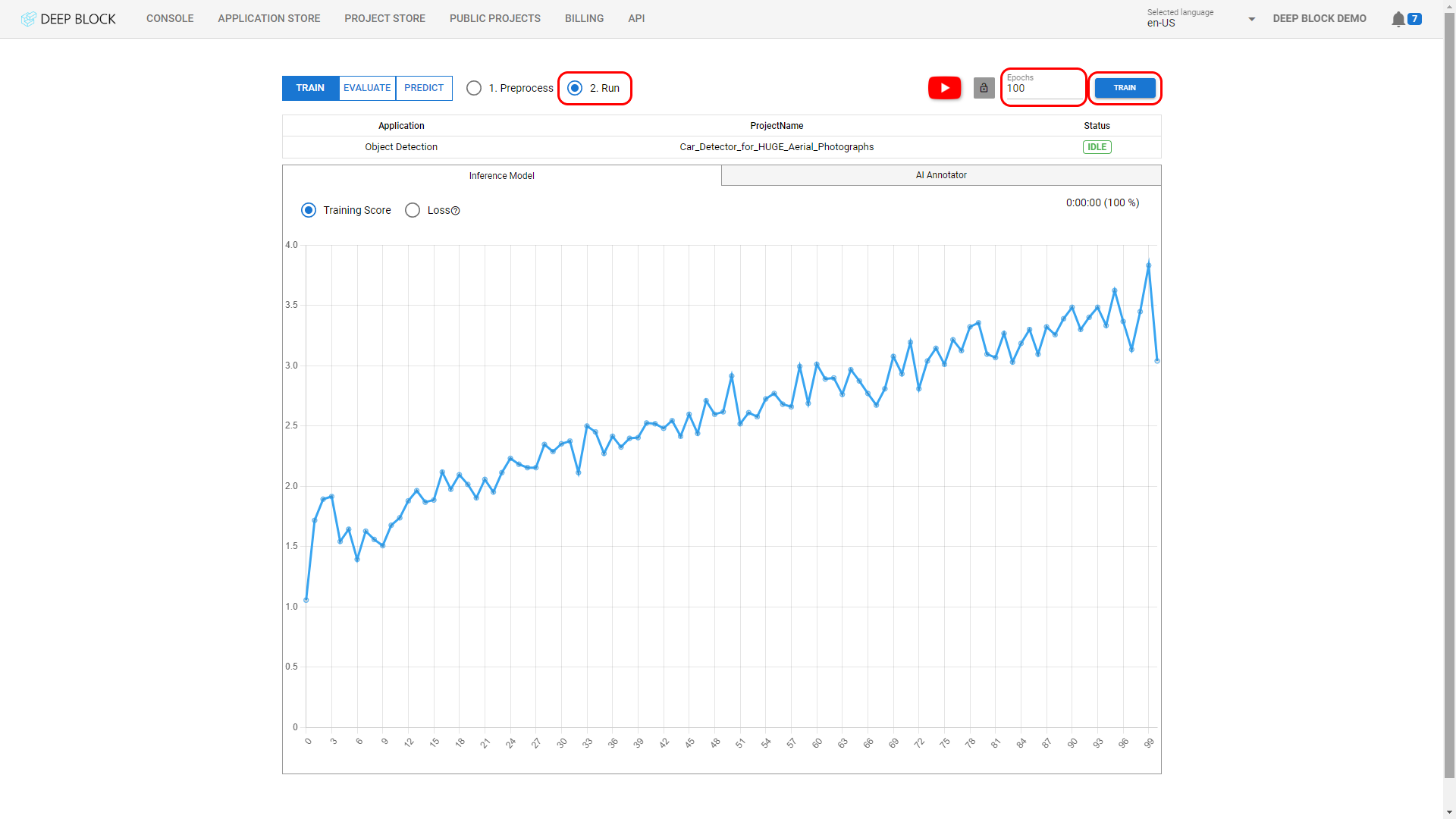The height and width of the screenshot is (819, 1456).
Task: Click the notification count badge 7
Action: click(1414, 19)
